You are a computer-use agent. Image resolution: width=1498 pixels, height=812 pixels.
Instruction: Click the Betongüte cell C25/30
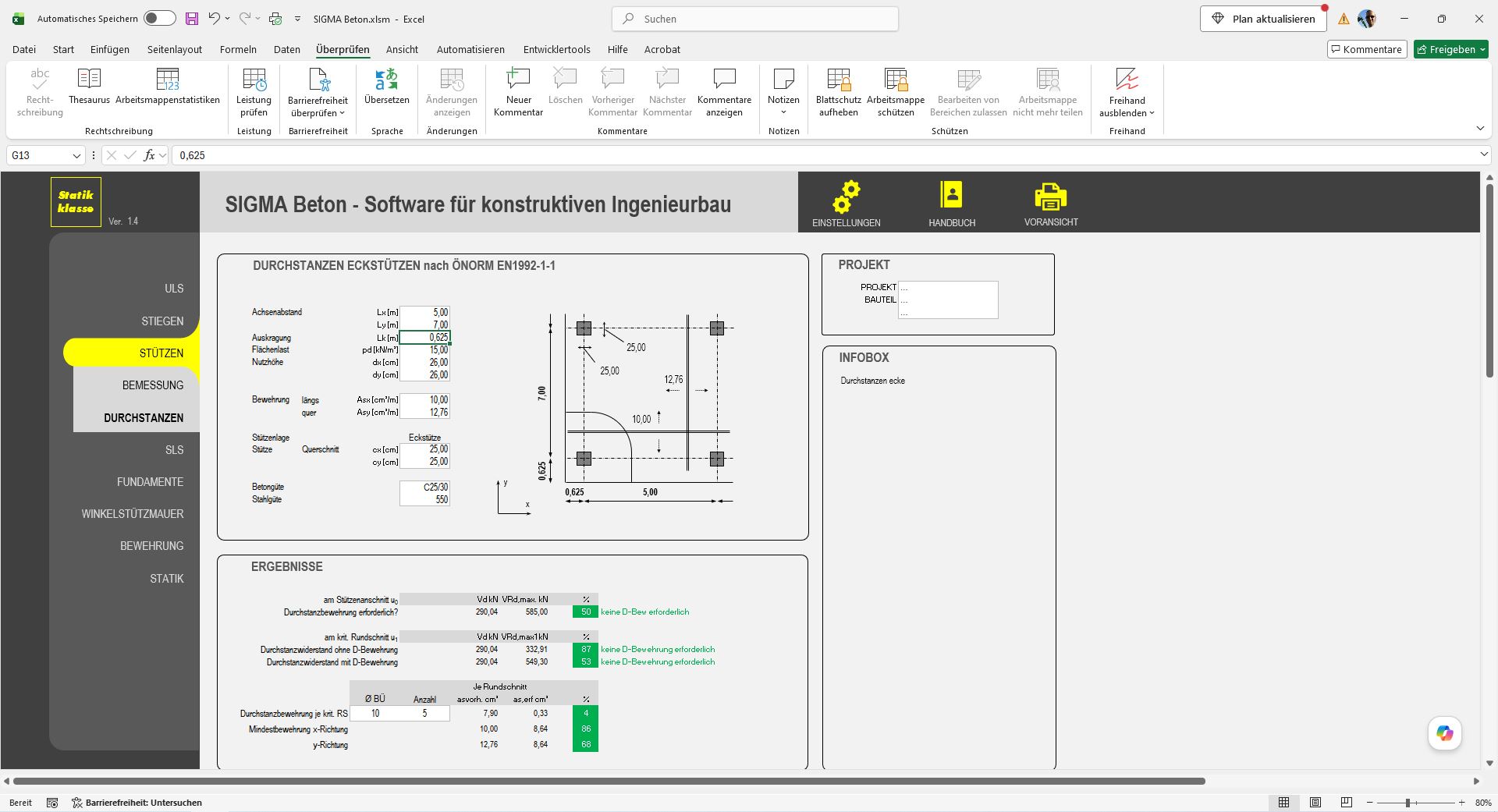coord(424,487)
